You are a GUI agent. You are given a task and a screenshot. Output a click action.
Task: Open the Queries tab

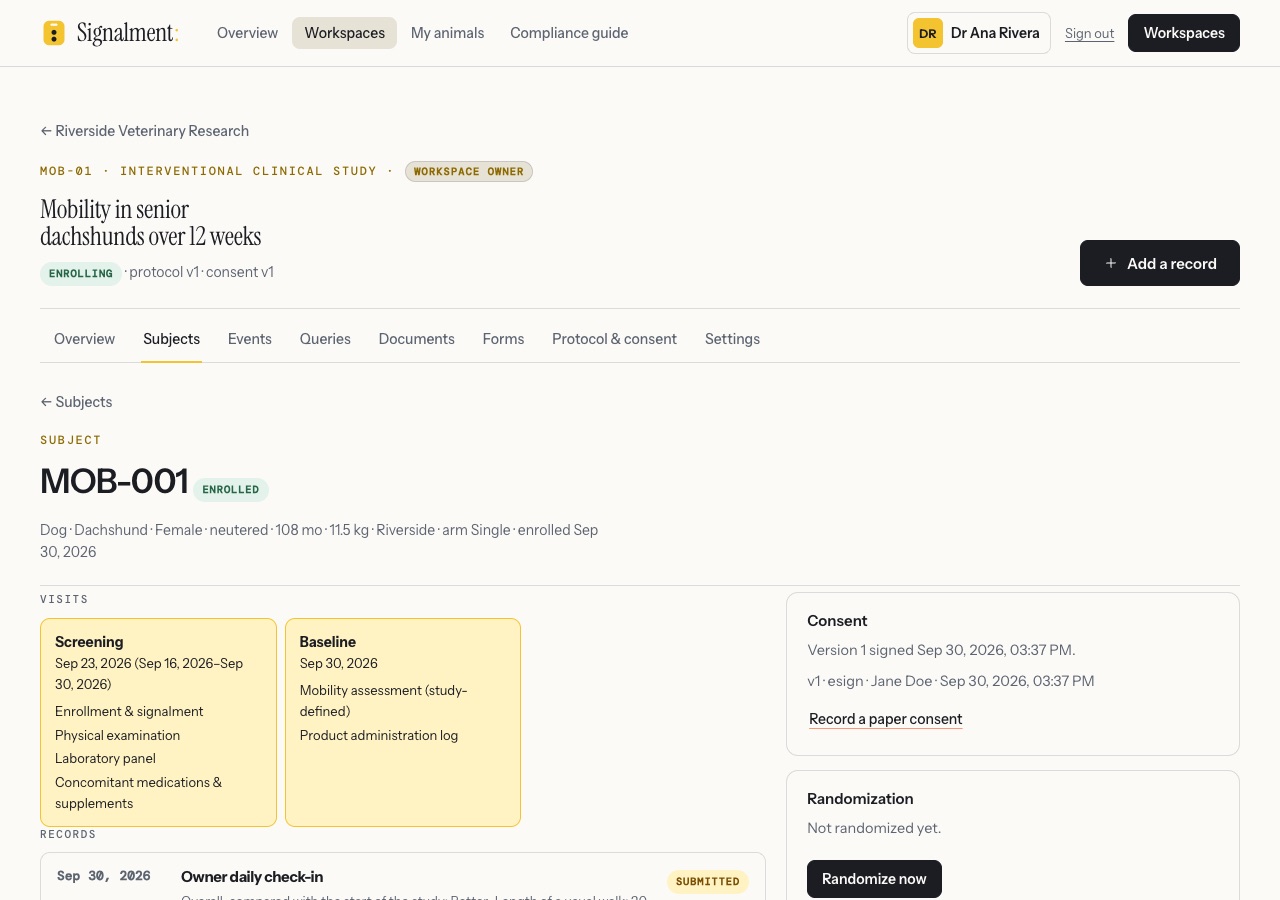[x=325, y=339]
